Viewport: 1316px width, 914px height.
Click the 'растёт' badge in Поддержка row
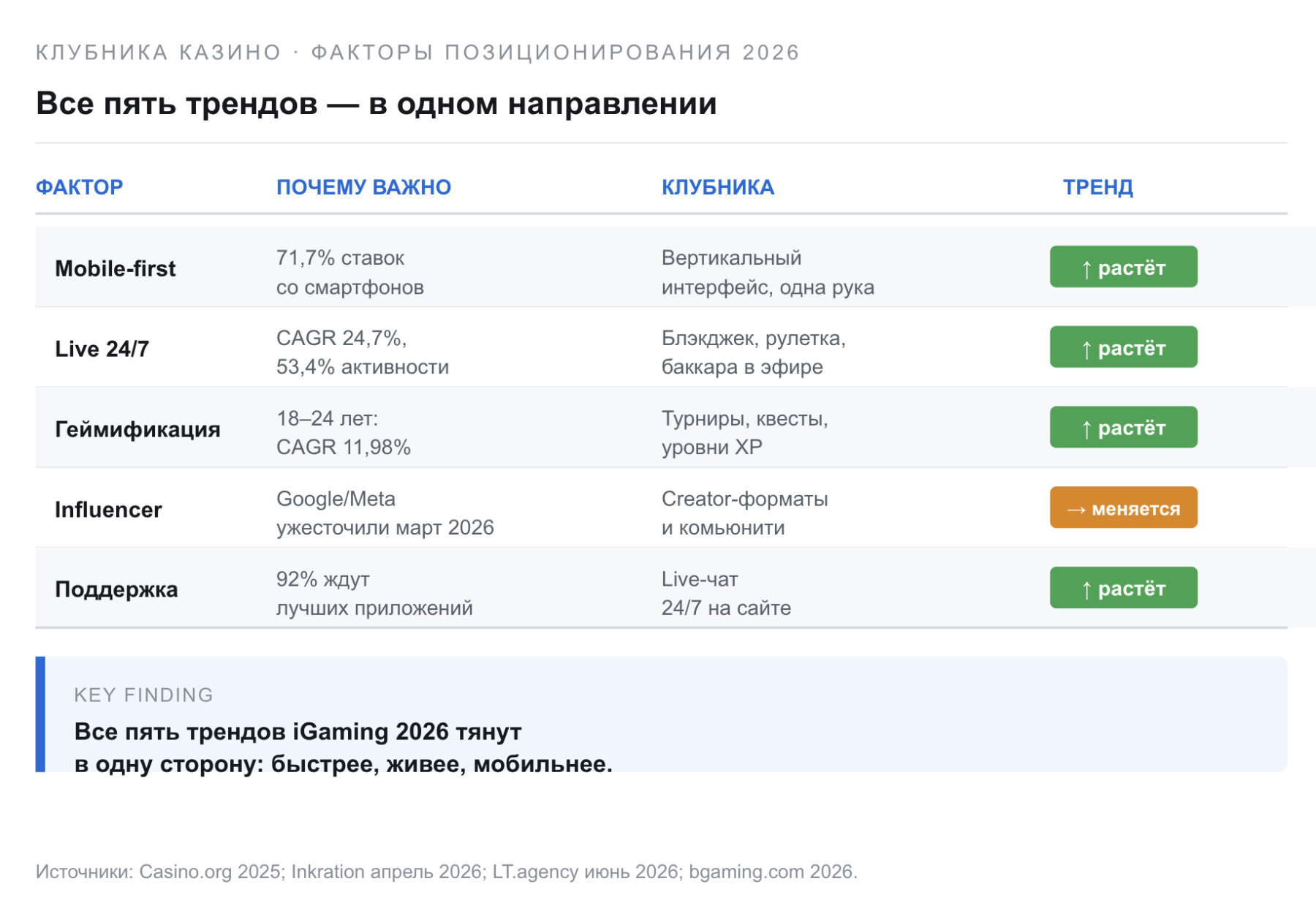tap(1124, 588)
